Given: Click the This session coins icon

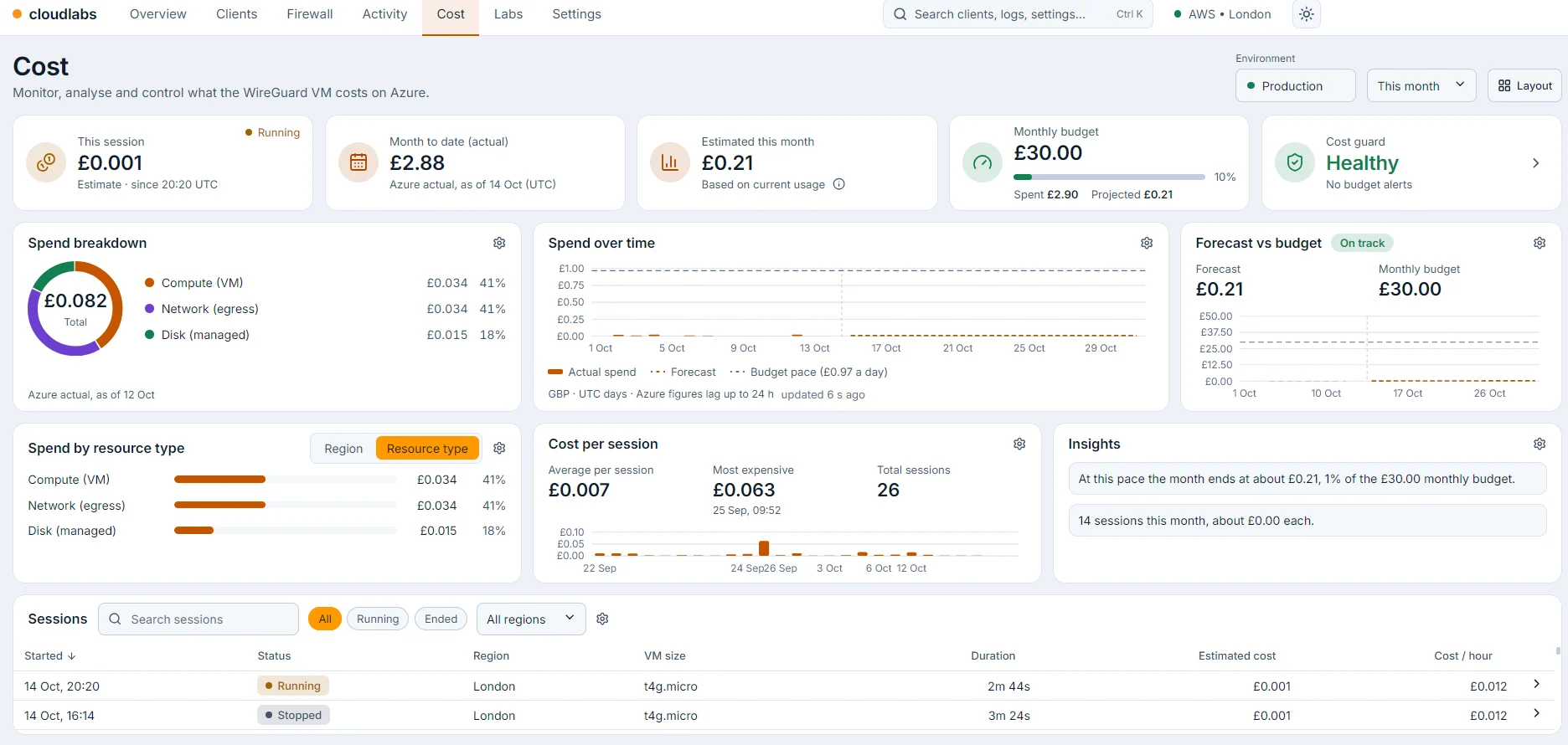Looking at the screenshot, I should point(46,162).
